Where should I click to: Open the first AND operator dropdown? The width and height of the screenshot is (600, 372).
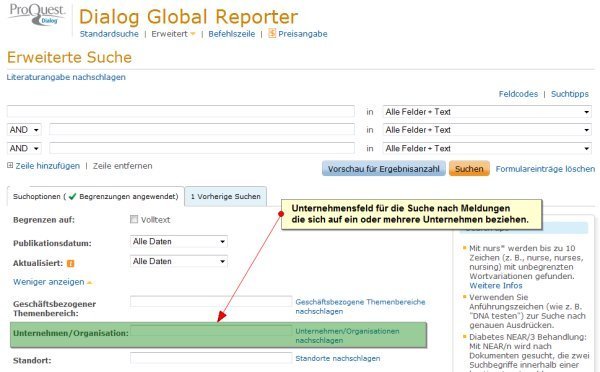(24, 130)
